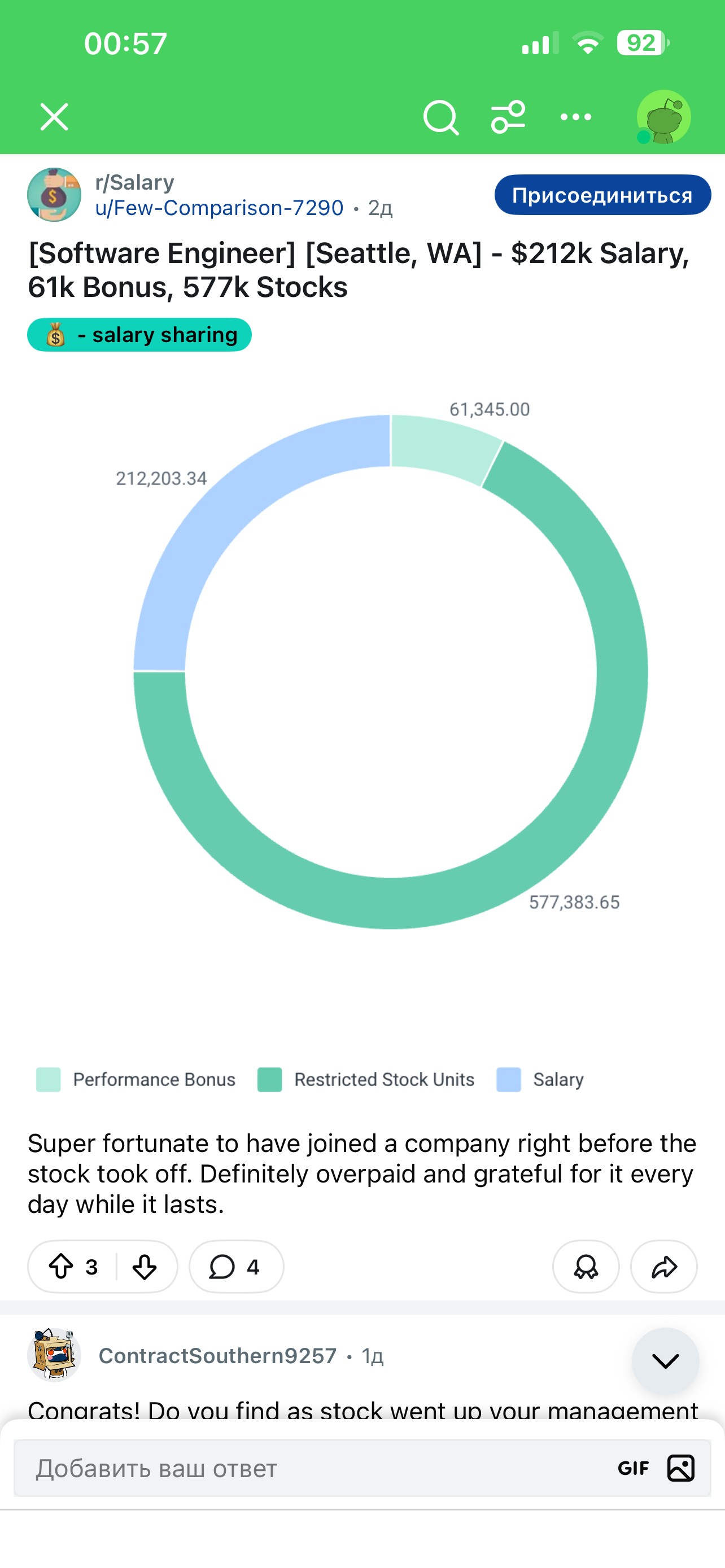This screenshot has width=725, height=1568.
Task: Open your profile via the avatar icon
Action: pos(663,117)
